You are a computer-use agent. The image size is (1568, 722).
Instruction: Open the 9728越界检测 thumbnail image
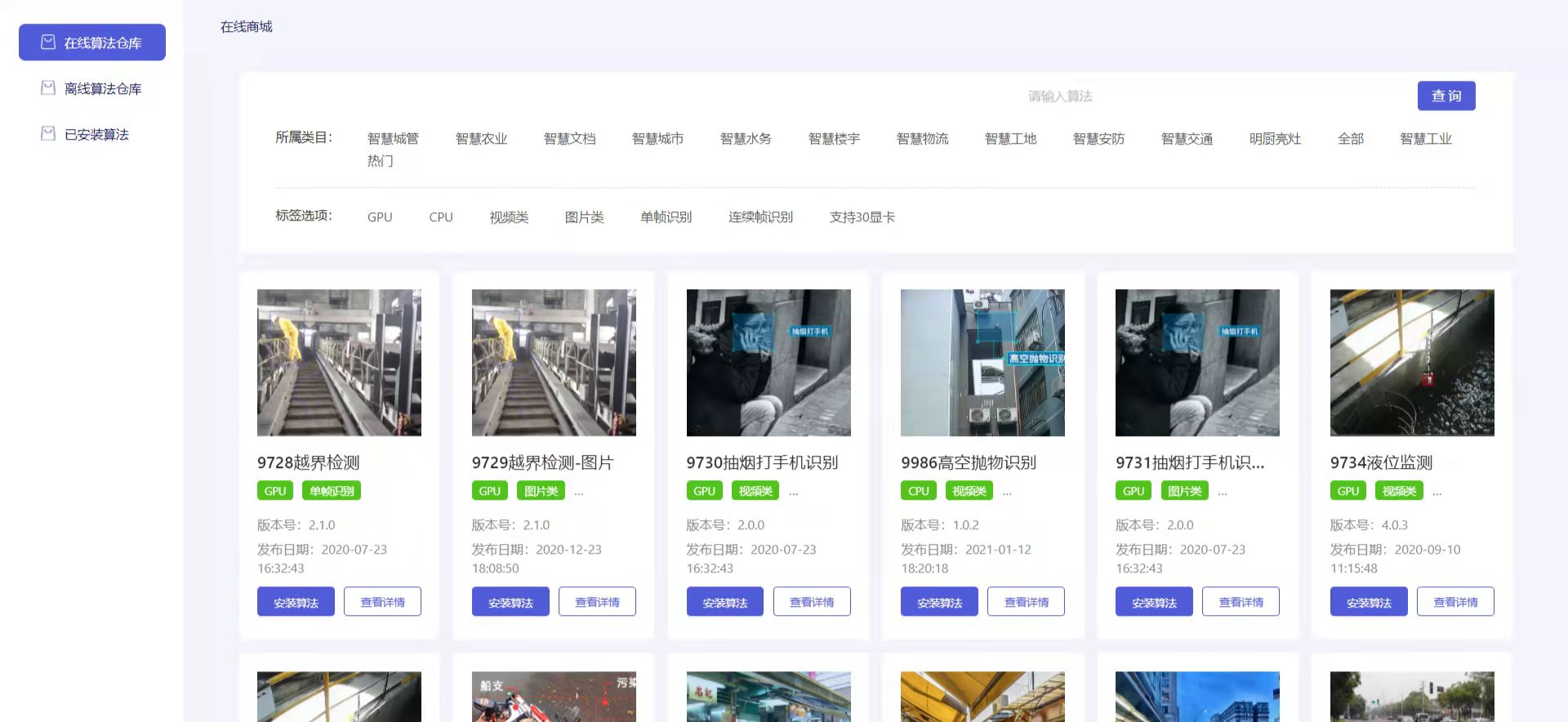[x=339, y=363]
